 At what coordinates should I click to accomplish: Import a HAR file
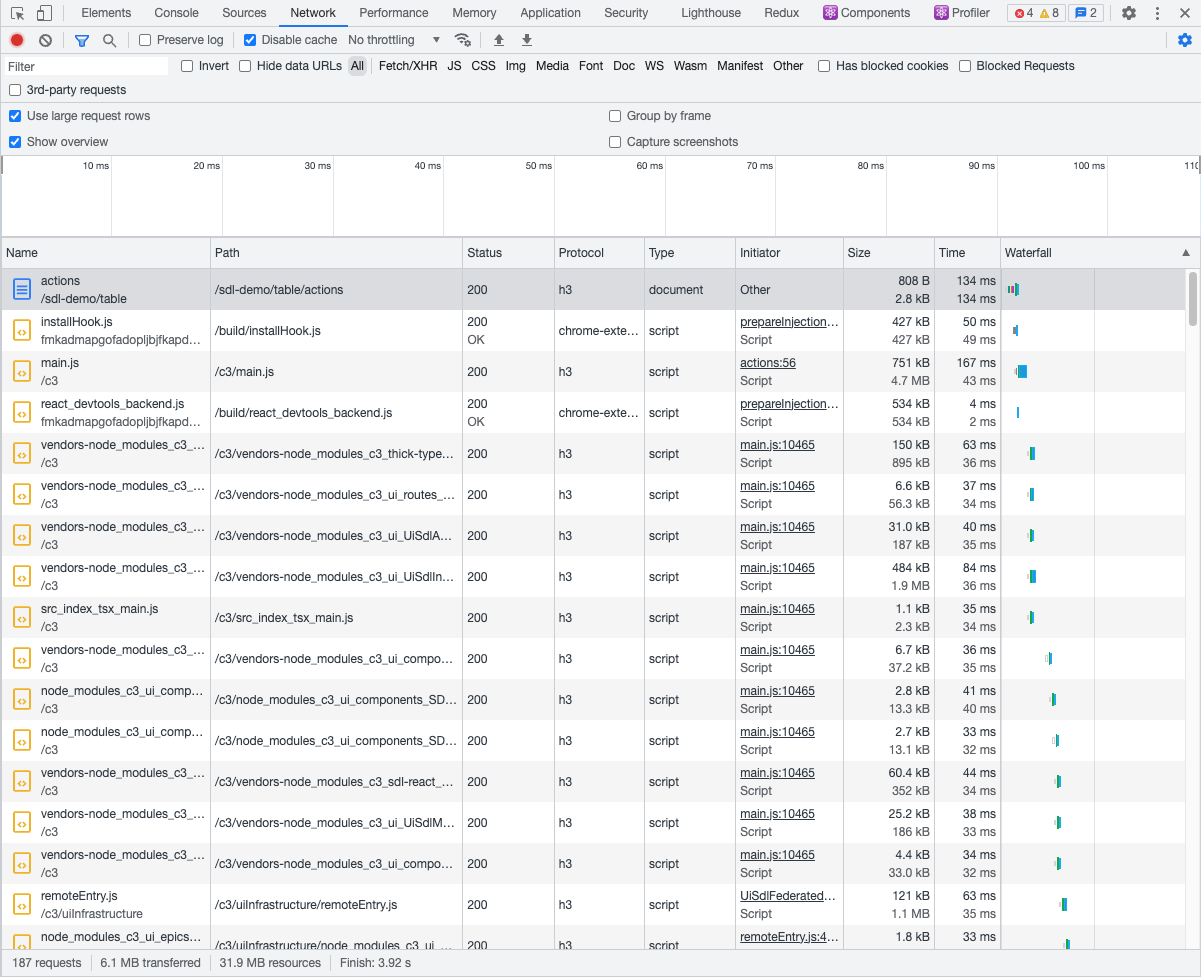(x=498, y=40)
